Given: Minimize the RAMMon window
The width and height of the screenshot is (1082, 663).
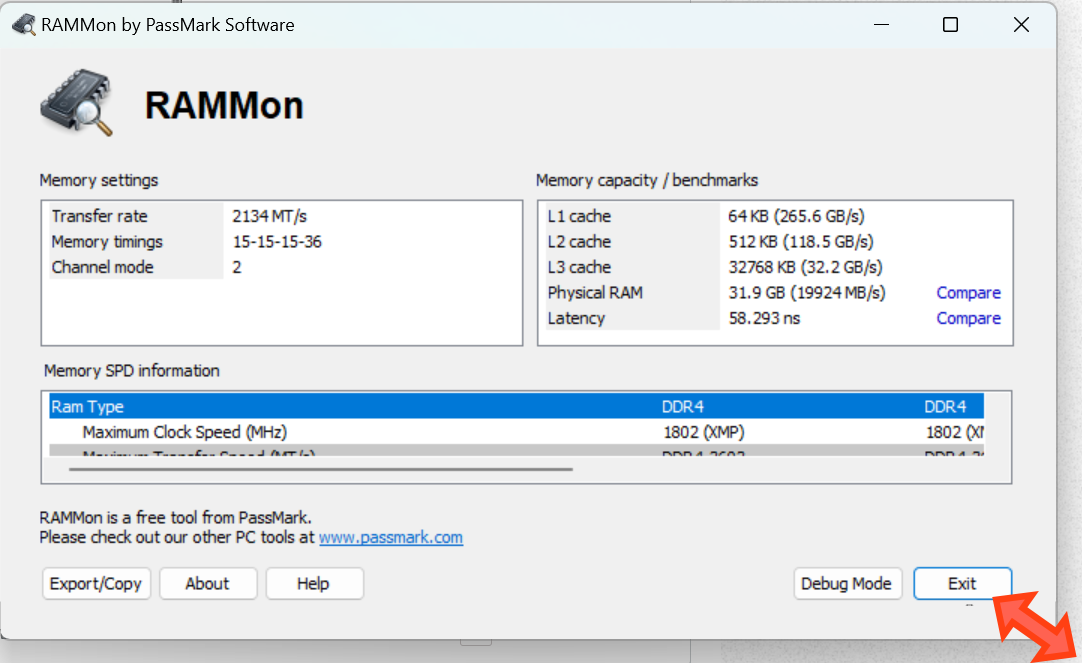Looking at the screenshot, I should pos(881,25).
